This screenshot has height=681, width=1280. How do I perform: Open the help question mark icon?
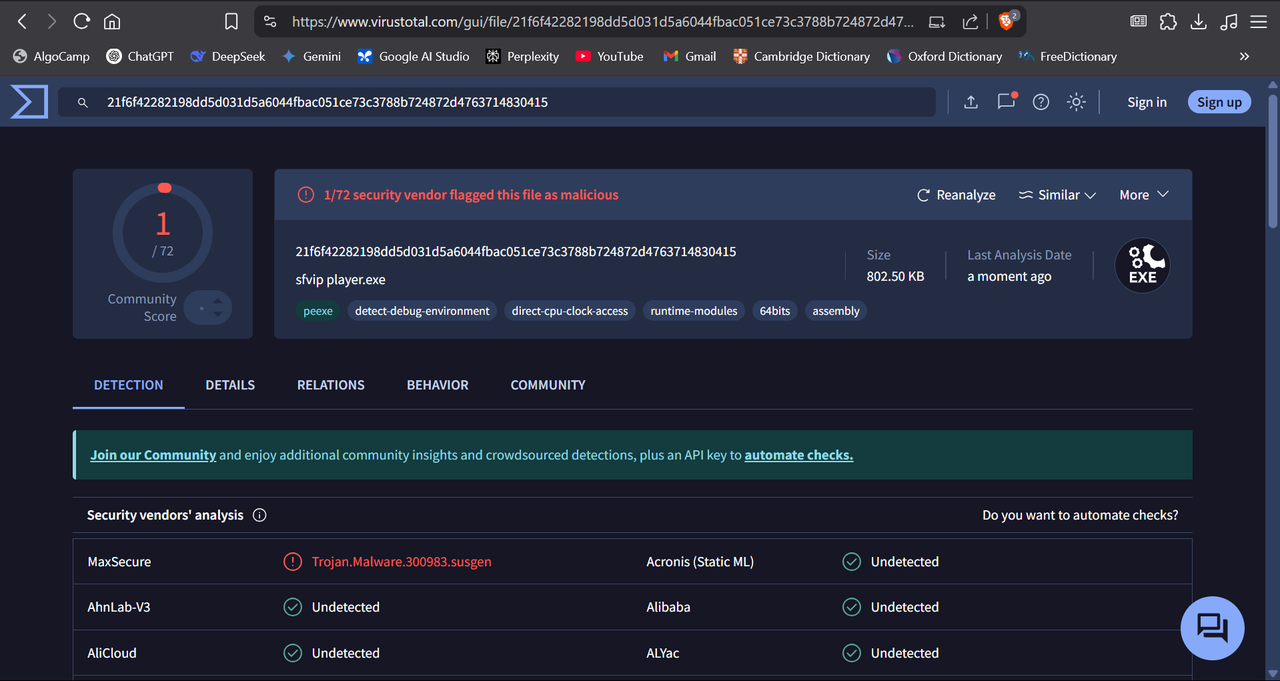(1041, 102)
